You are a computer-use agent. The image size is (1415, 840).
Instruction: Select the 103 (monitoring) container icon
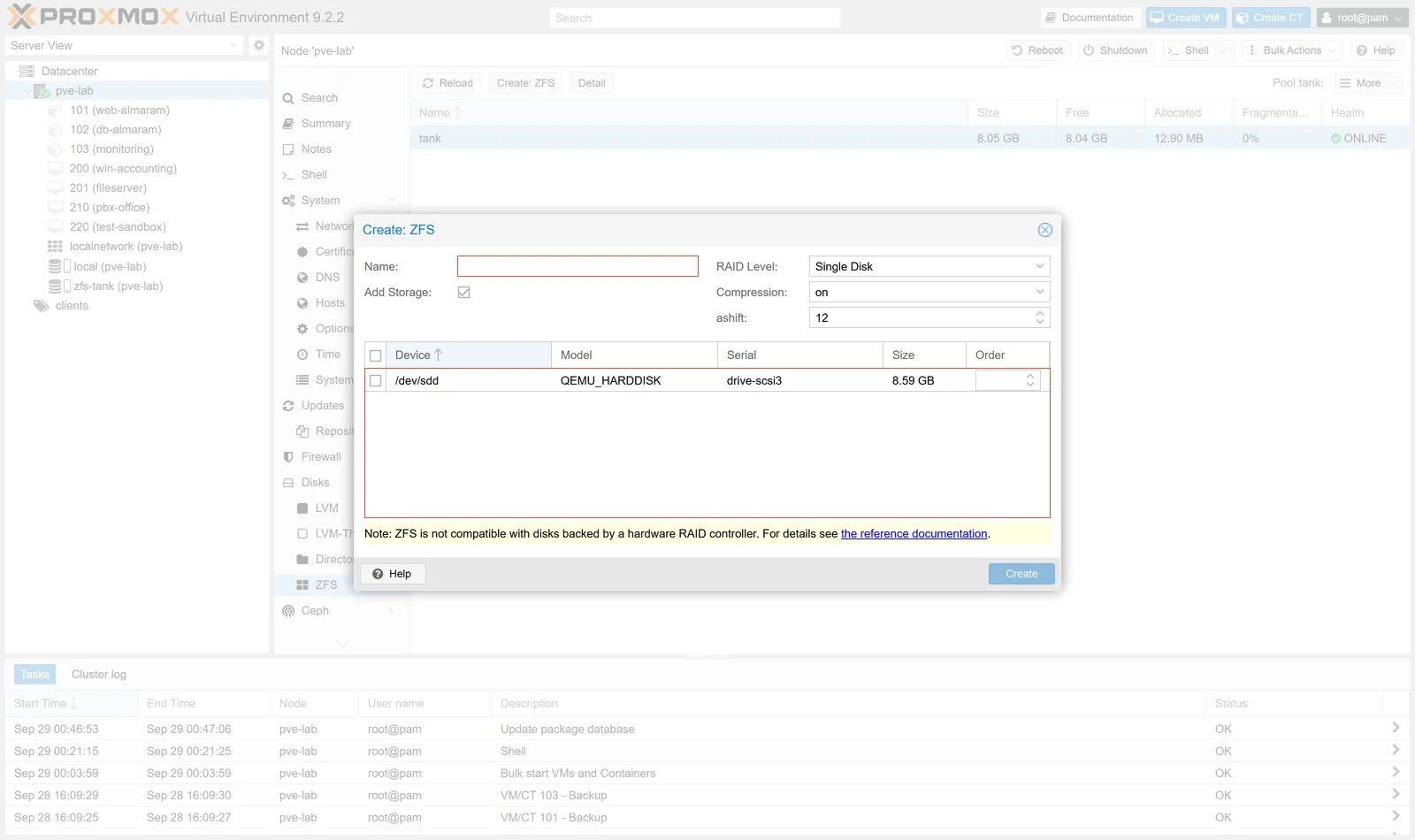click(x=55, y=149)
